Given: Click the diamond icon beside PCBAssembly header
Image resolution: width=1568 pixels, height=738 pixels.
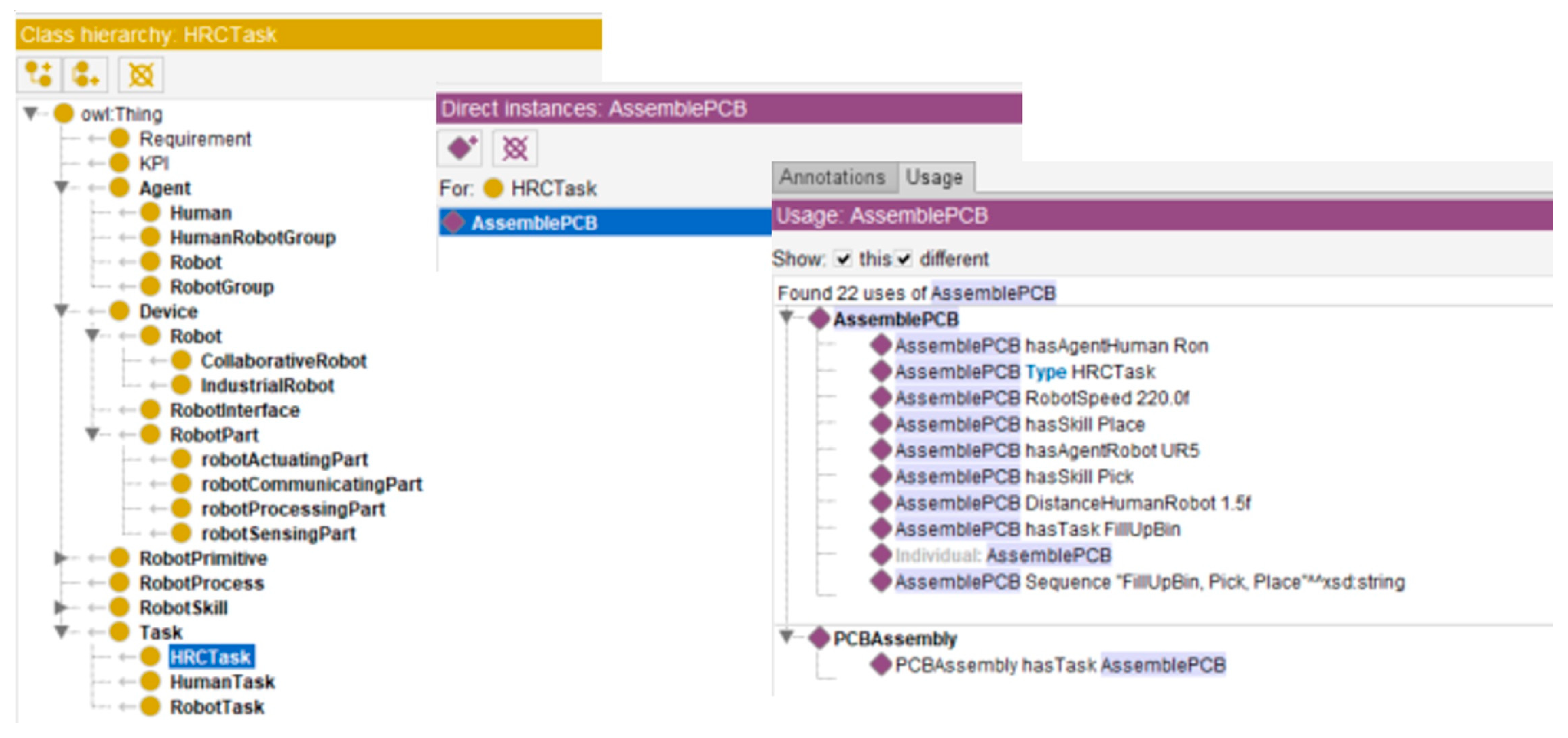Looking at the screenshot, I should click(819, 638).
